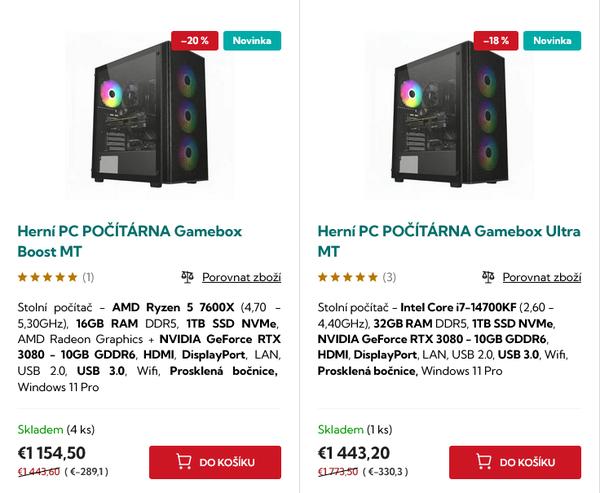This screenshot has width=600, height=493.
Task: Click cart icon on Ultra MT button
Action: pos(484,462)
